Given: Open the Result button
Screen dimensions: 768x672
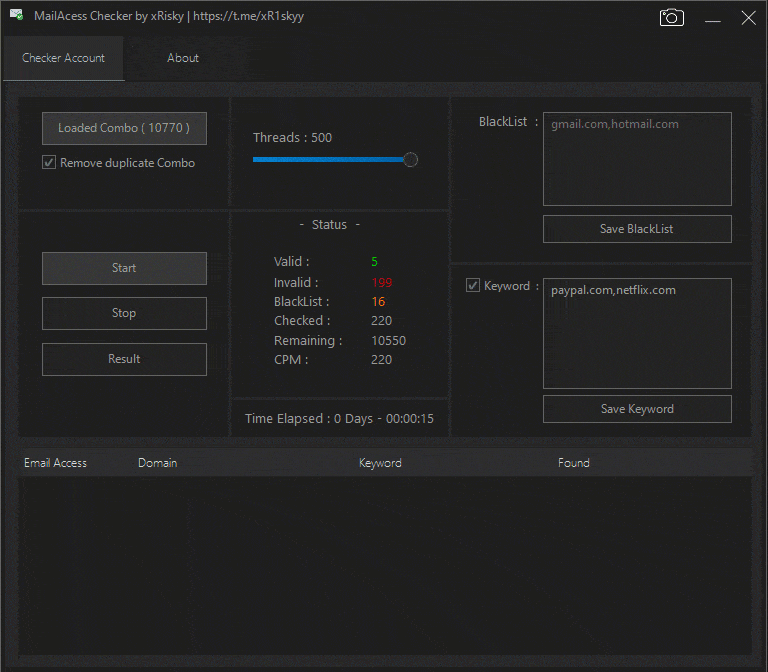Looking at the screenshot, I should coord(124,359).
